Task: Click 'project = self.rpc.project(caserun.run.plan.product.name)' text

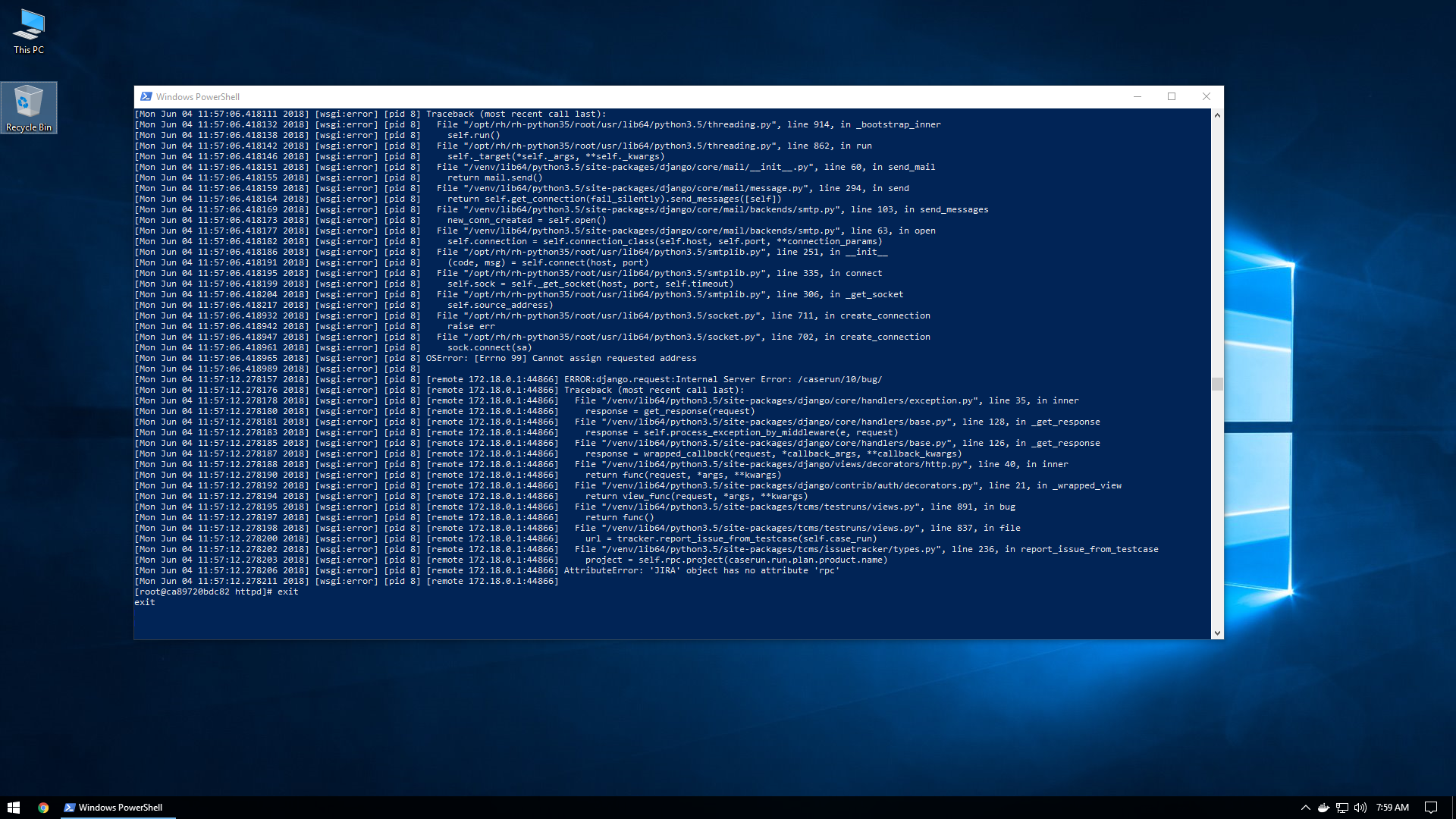Action: pyautogui.click(x=736, y=560)
